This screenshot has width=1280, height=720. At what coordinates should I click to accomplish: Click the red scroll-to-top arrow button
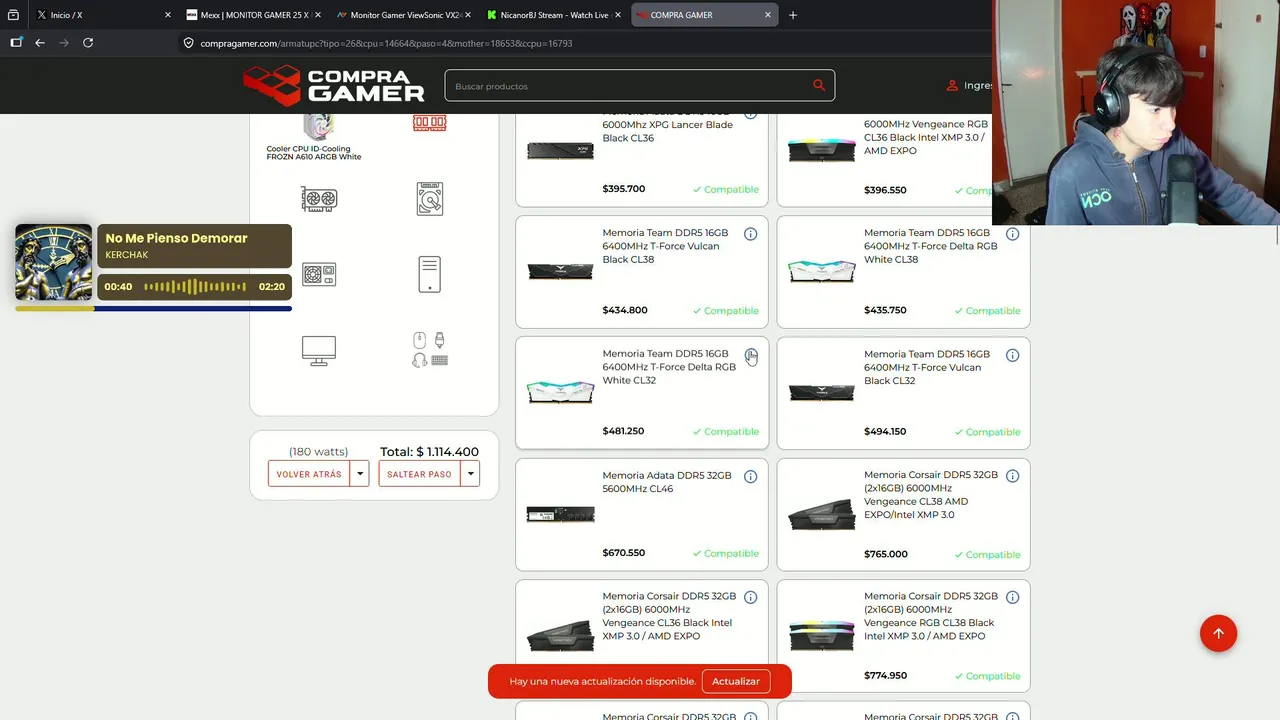point(1218,633)
